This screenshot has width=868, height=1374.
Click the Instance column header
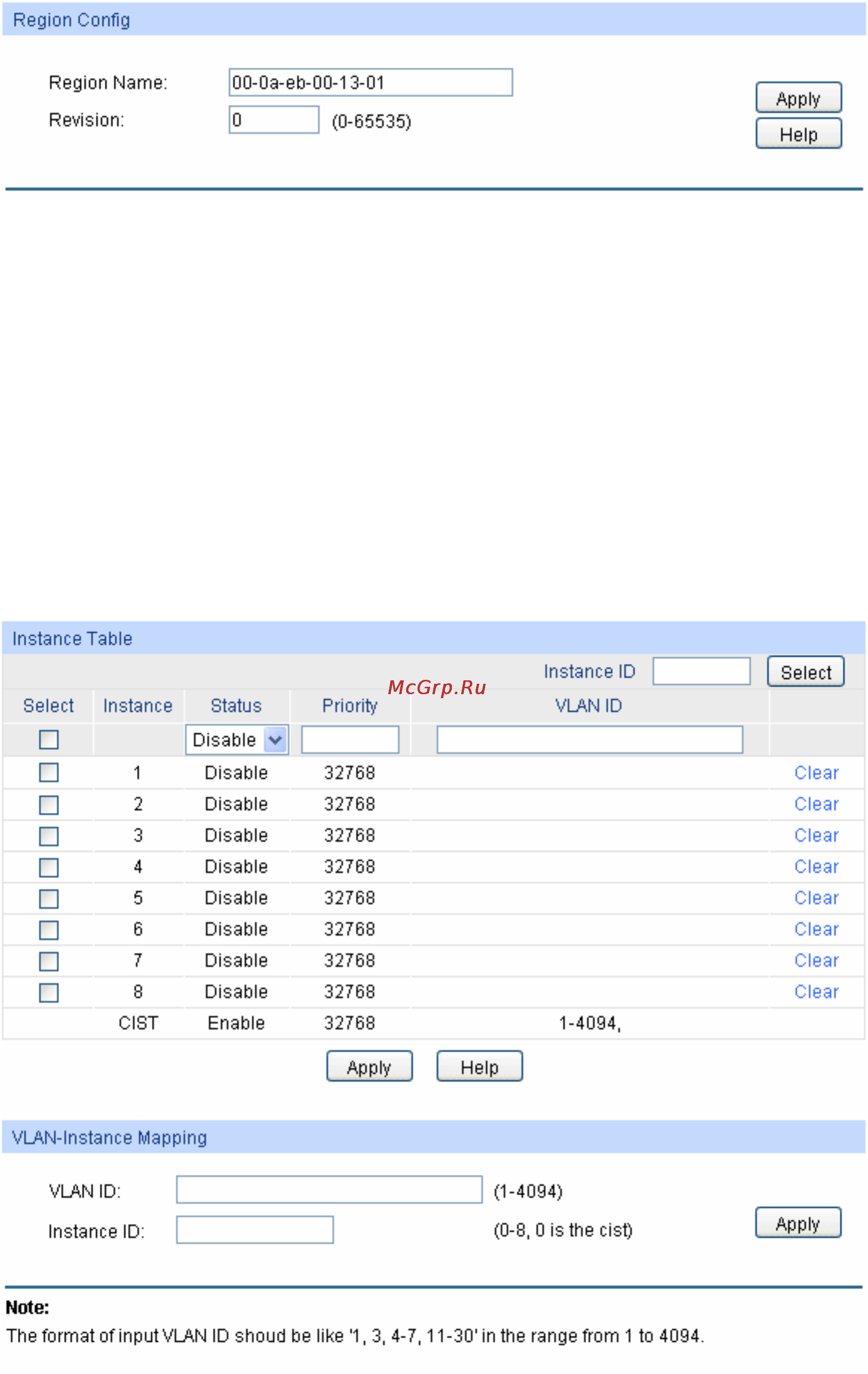138,707
